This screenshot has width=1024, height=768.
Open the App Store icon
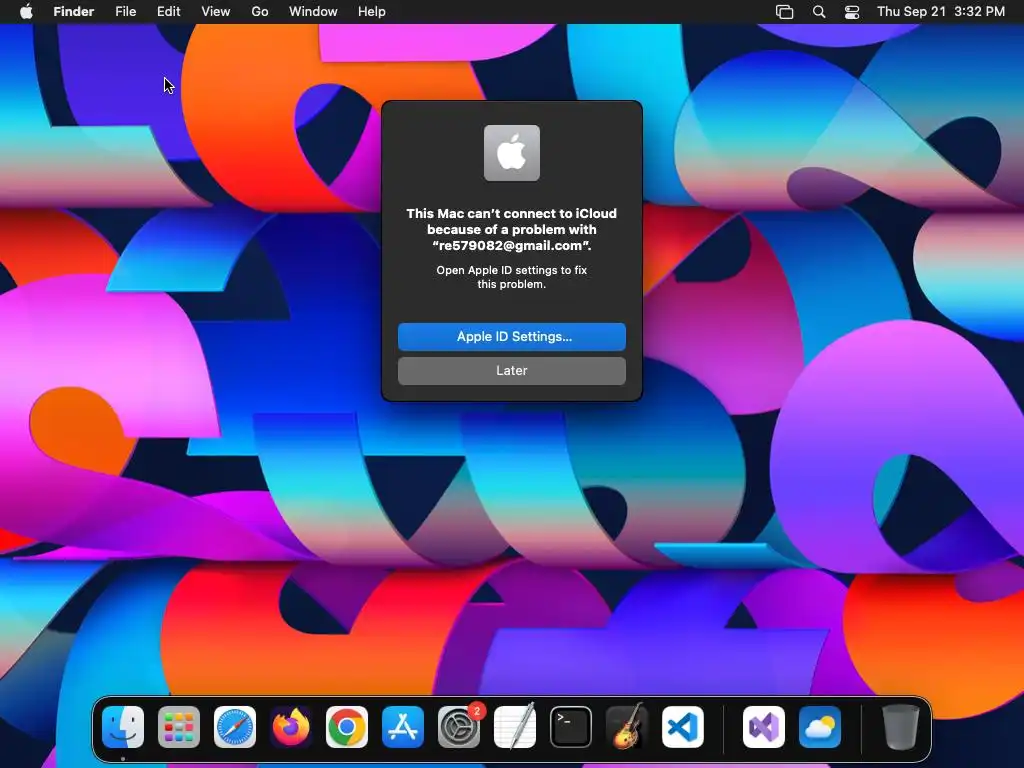coord(403,727)
